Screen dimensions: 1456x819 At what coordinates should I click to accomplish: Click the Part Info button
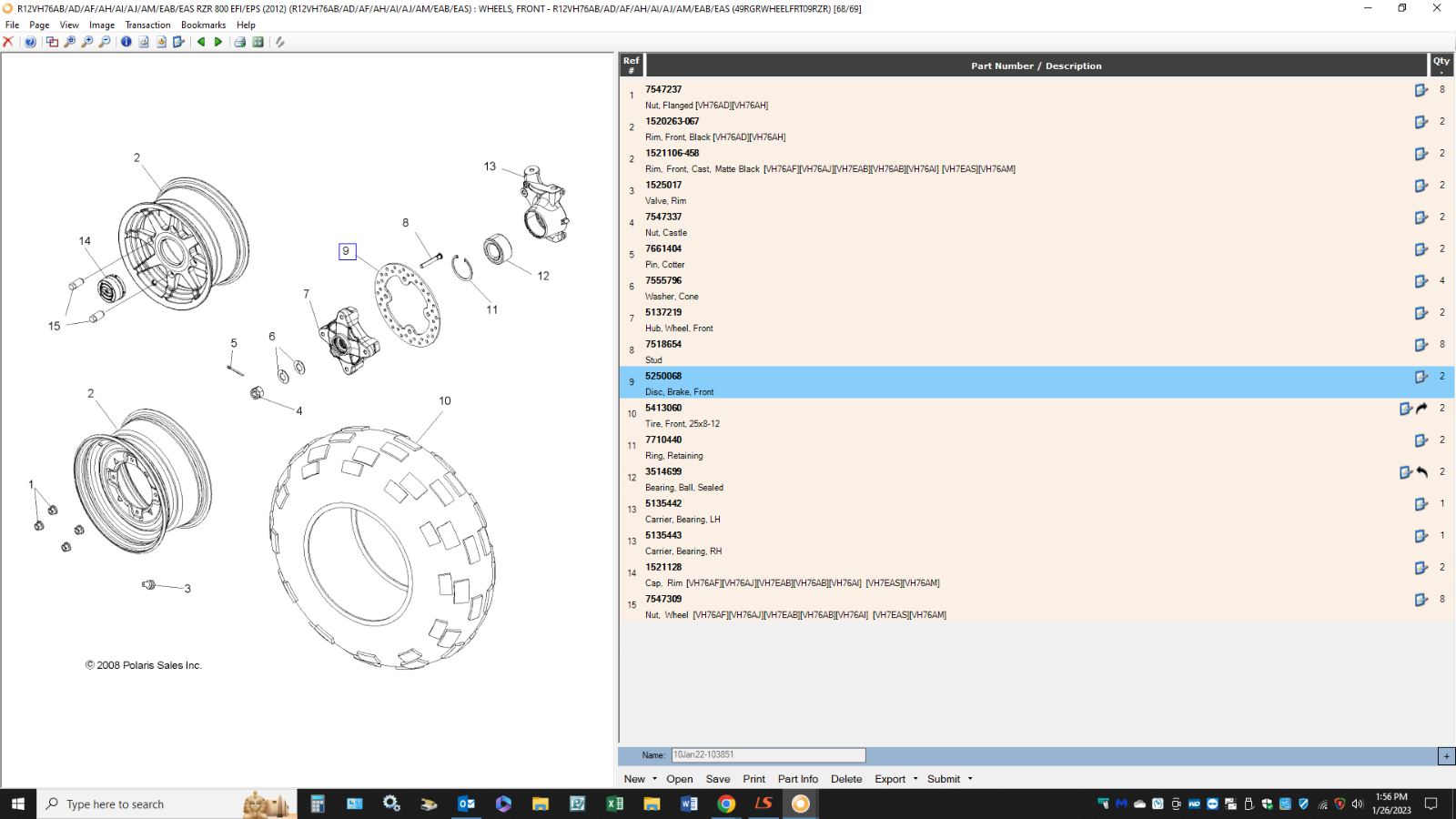point(798,779)
